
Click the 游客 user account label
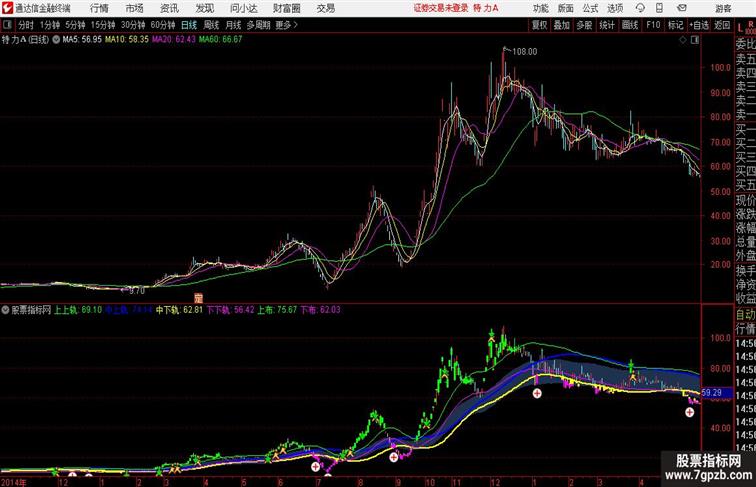723,9
